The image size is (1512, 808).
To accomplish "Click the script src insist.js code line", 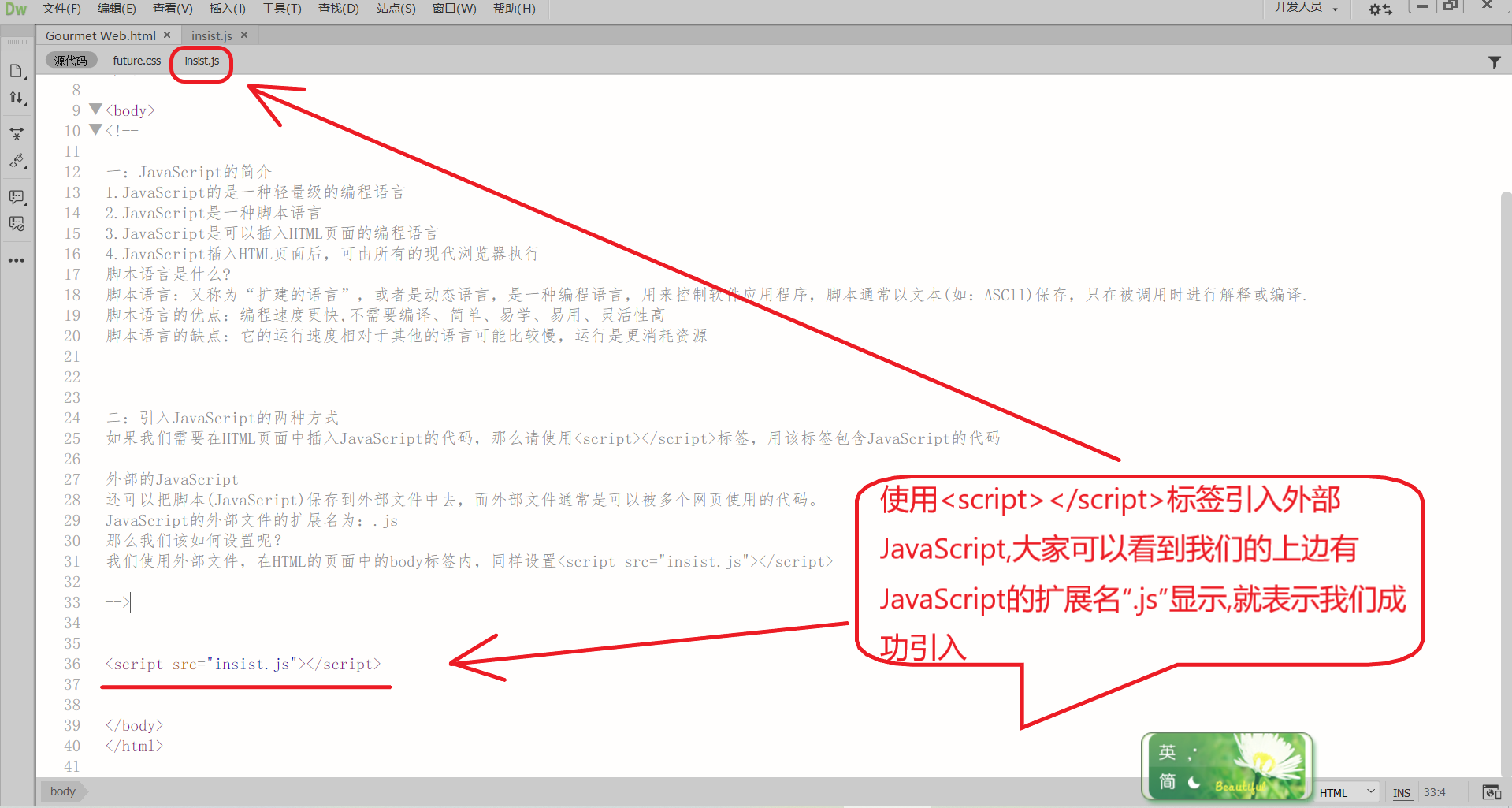I will pos(243,664).
